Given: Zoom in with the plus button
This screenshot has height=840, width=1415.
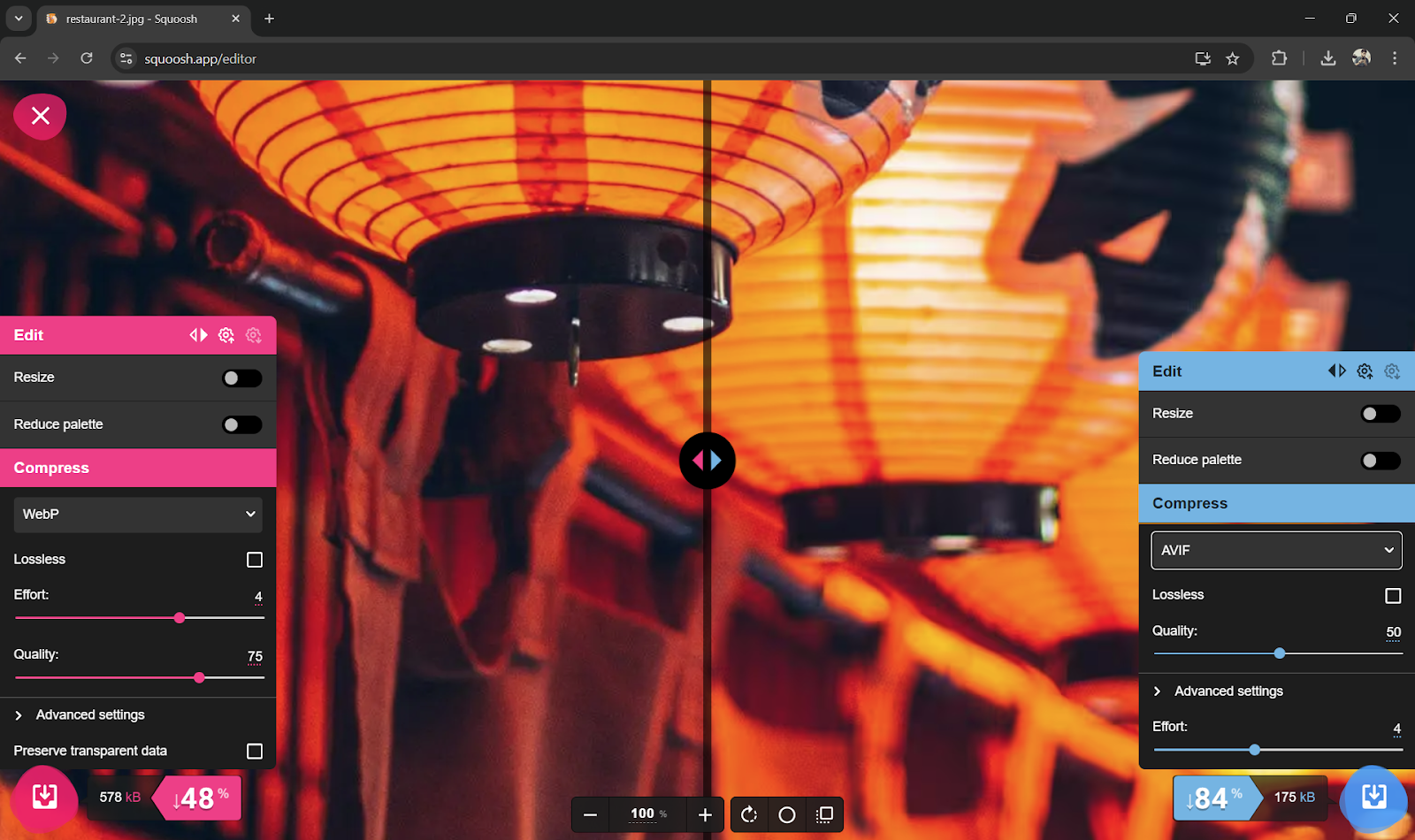Looking at the screenshot, I should coord(705,814).
